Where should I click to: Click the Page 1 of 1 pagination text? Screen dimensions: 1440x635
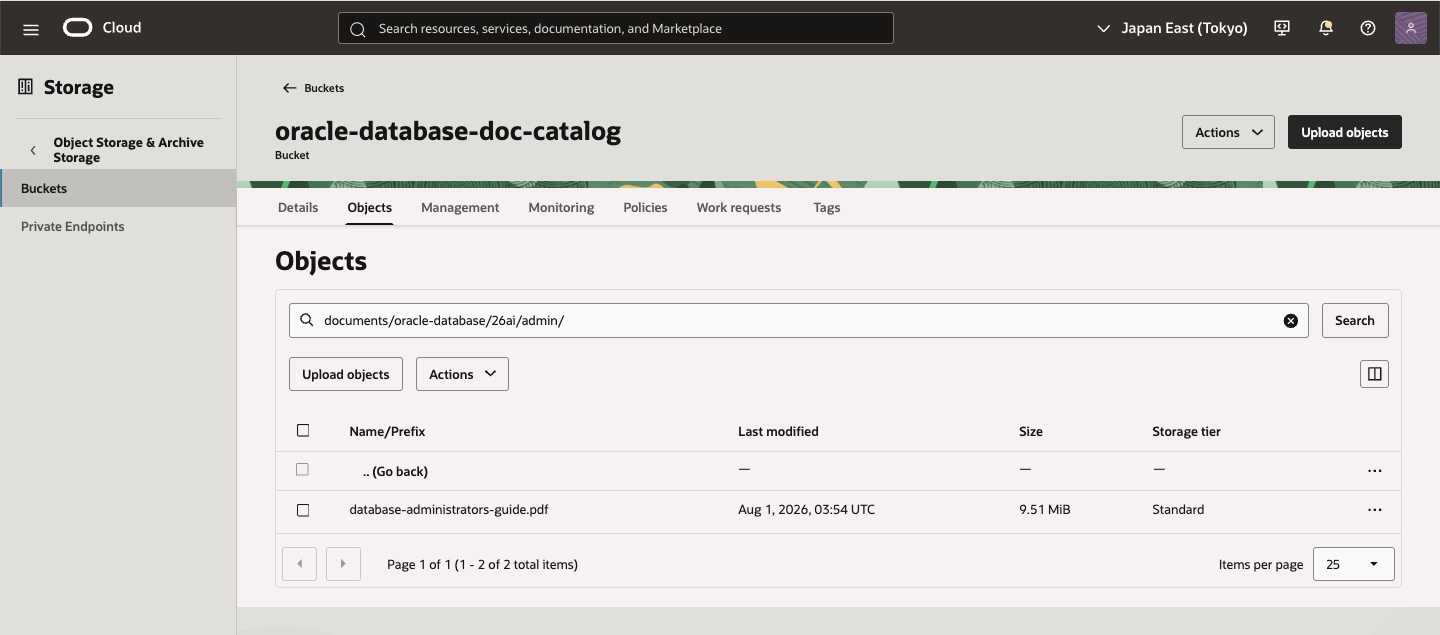click(482, 564)
